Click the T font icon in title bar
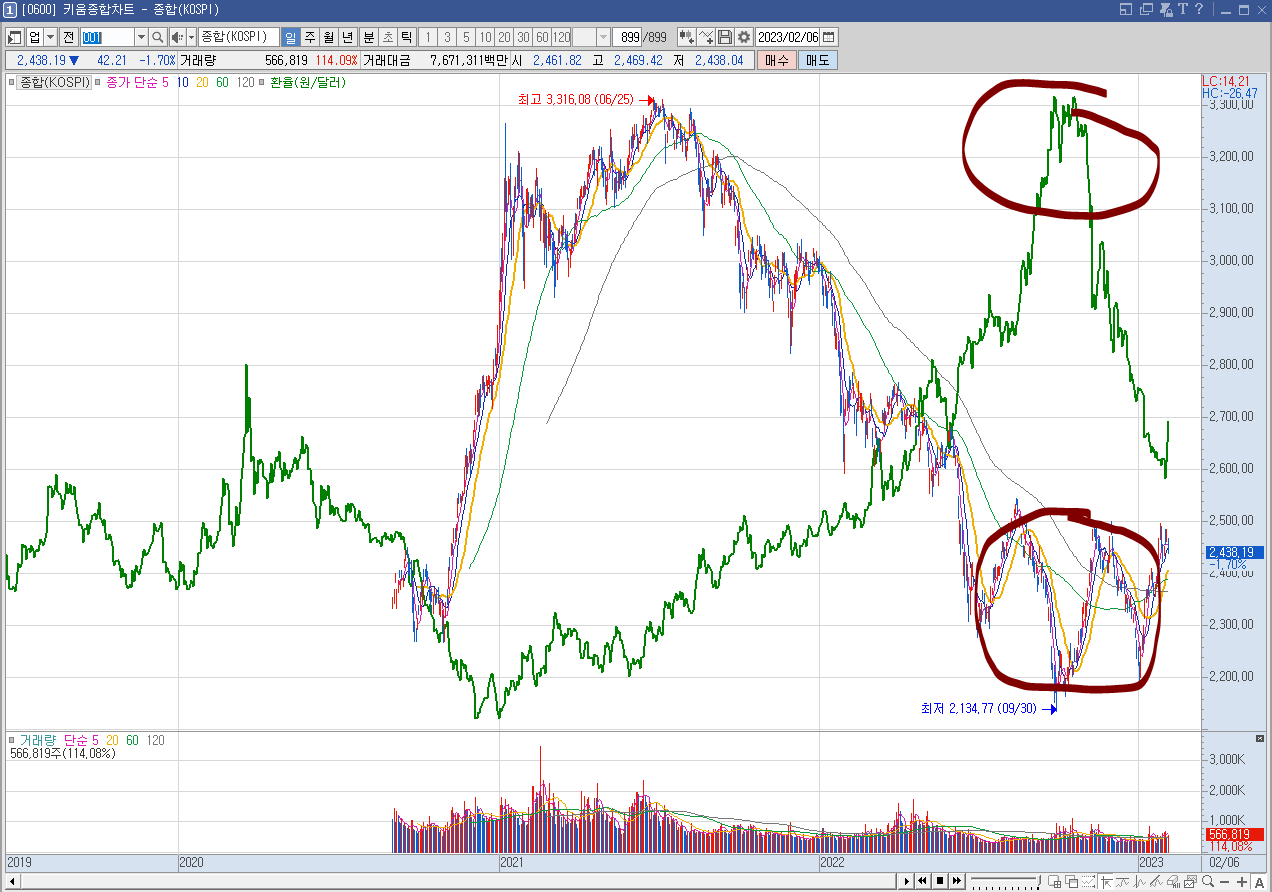1272x892 pixels. point(1183,9)
